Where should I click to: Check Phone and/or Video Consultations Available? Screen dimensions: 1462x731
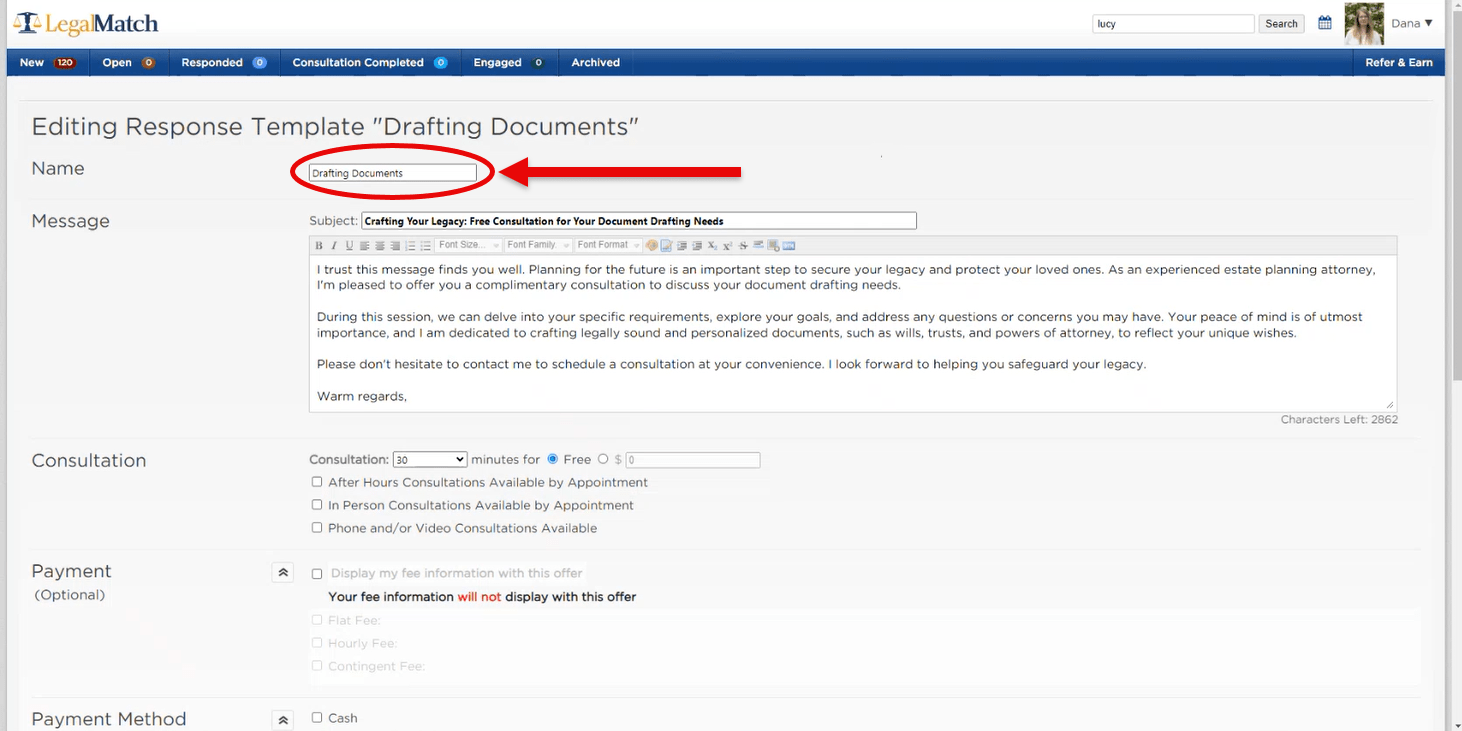click(x=317, y=528)
